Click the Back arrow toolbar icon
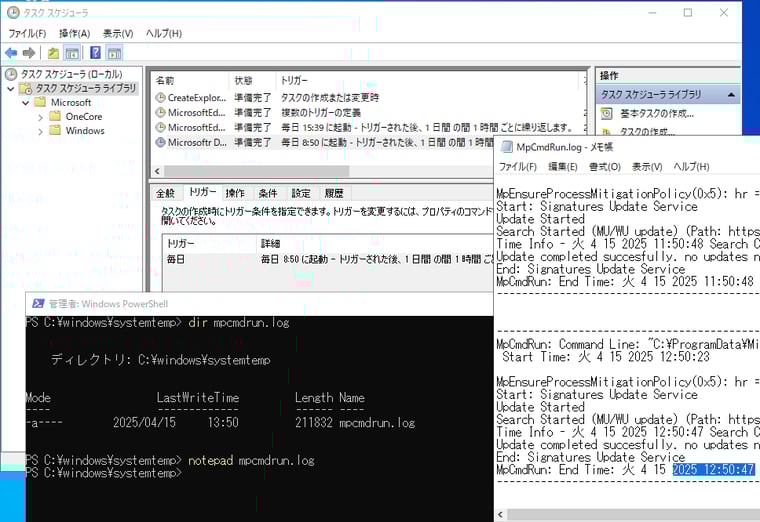 click(11, 53)
